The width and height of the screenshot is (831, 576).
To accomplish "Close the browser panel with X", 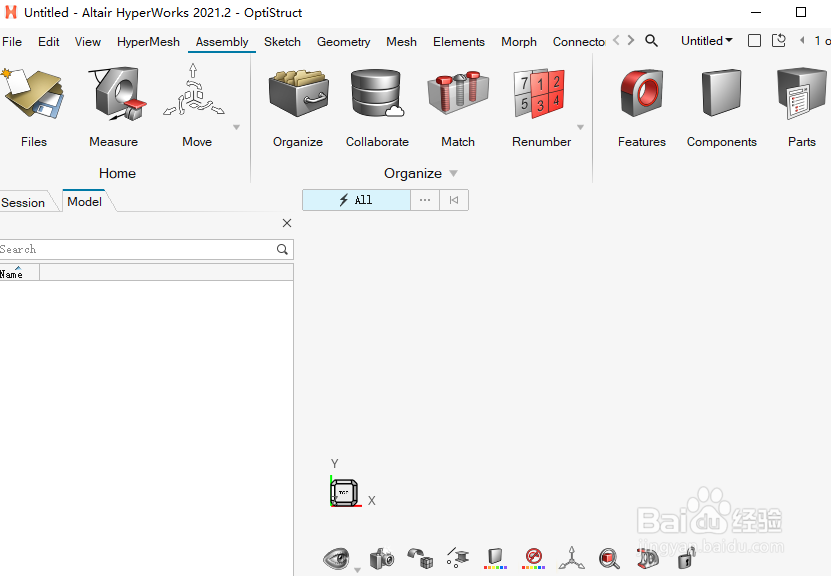I will click(x=287, y=223).
